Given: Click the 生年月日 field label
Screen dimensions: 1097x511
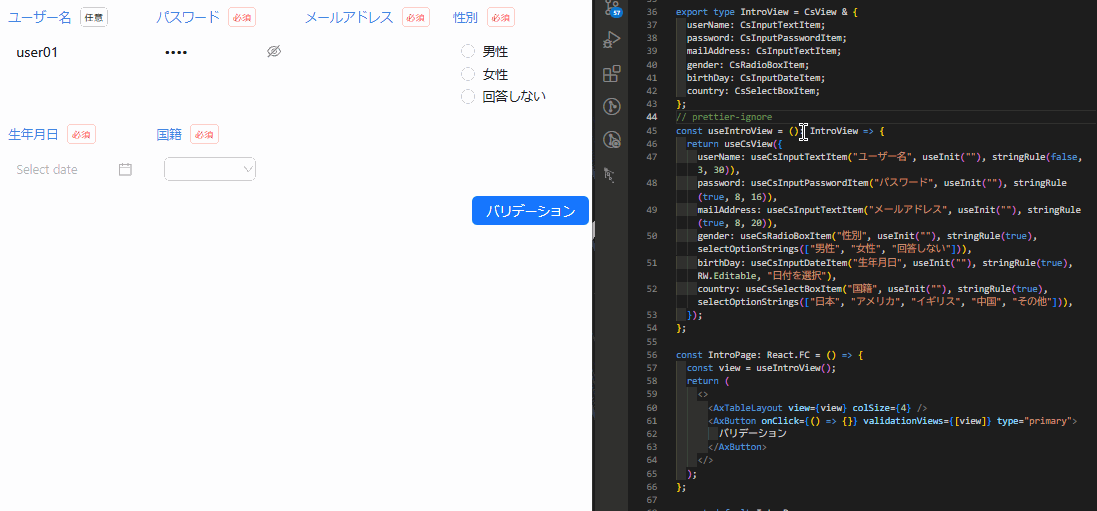Looking at the screenshot, I should coord(34,134).
